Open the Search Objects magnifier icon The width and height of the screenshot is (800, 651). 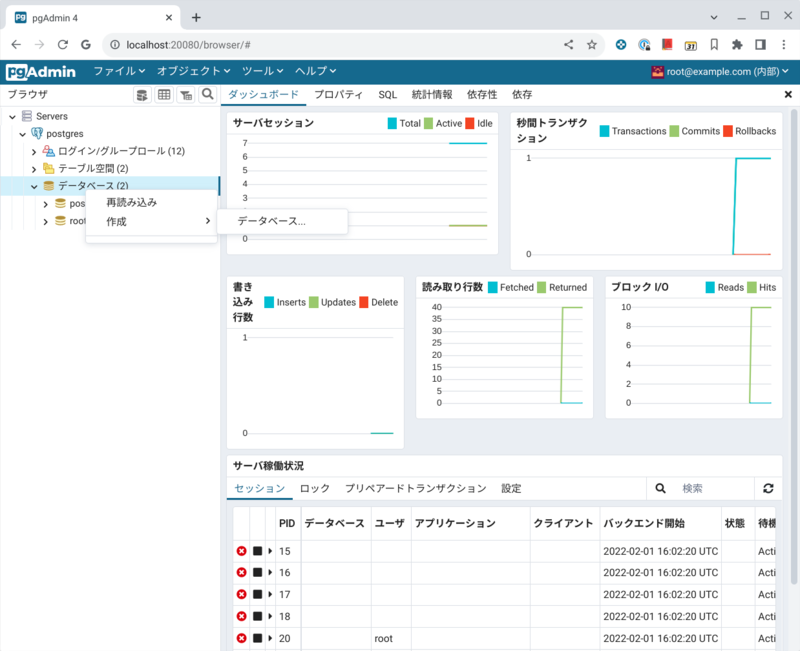(207, 95)
